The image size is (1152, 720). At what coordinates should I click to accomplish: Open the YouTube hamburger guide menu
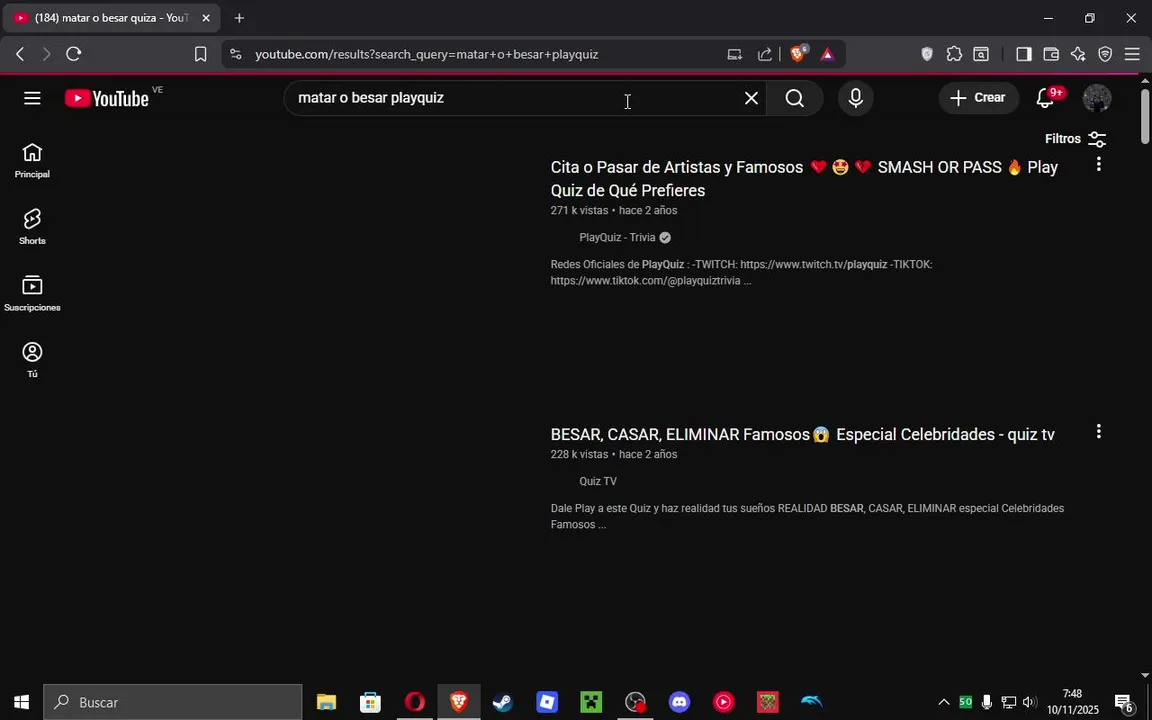[x=32, y=98]
